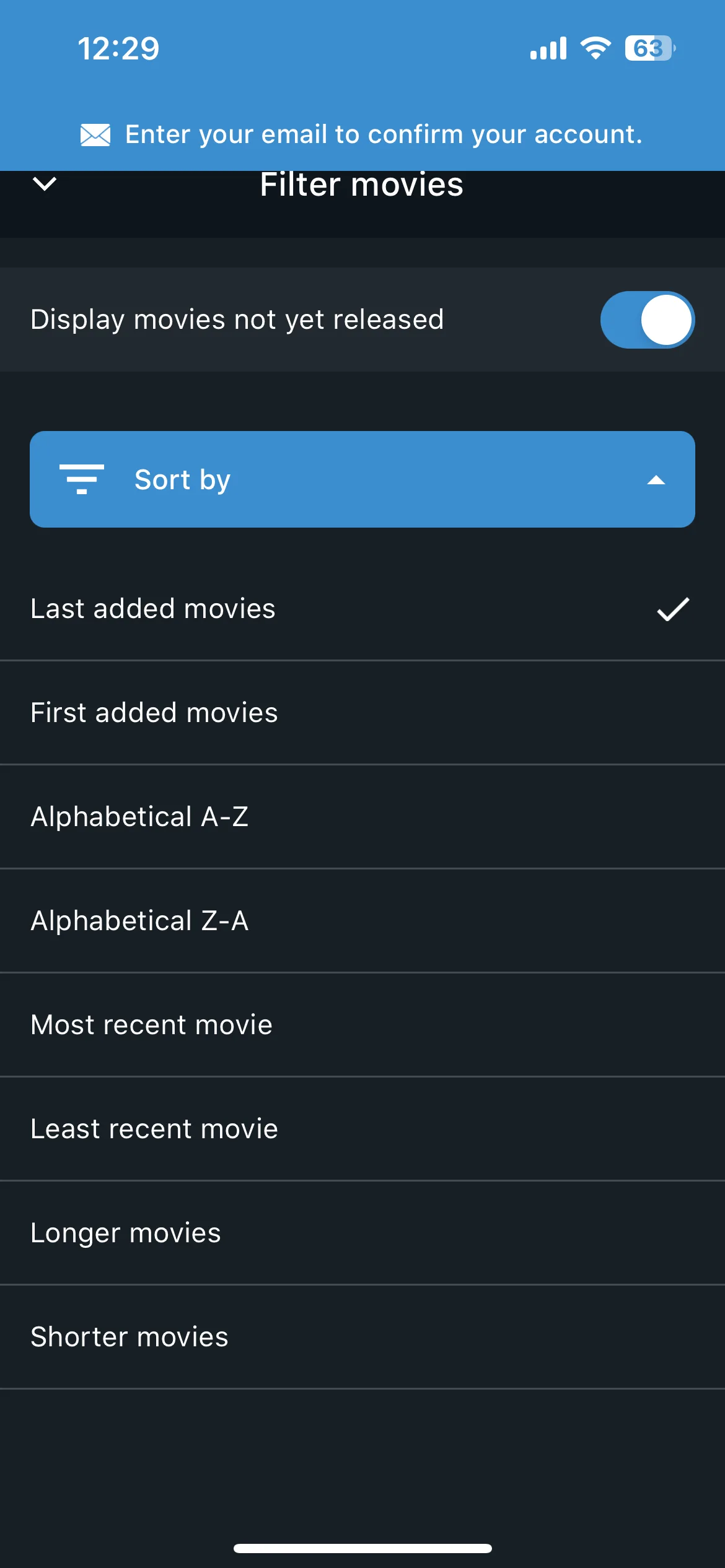Open the email confirmation banner
The width and height of the screenshot is (725, 1568).
point(362,134)
